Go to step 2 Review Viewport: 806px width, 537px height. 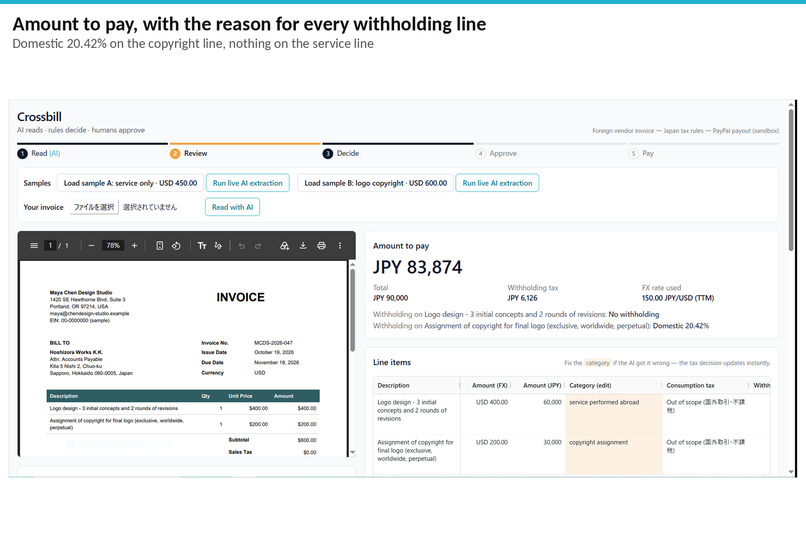pos(189,153)
